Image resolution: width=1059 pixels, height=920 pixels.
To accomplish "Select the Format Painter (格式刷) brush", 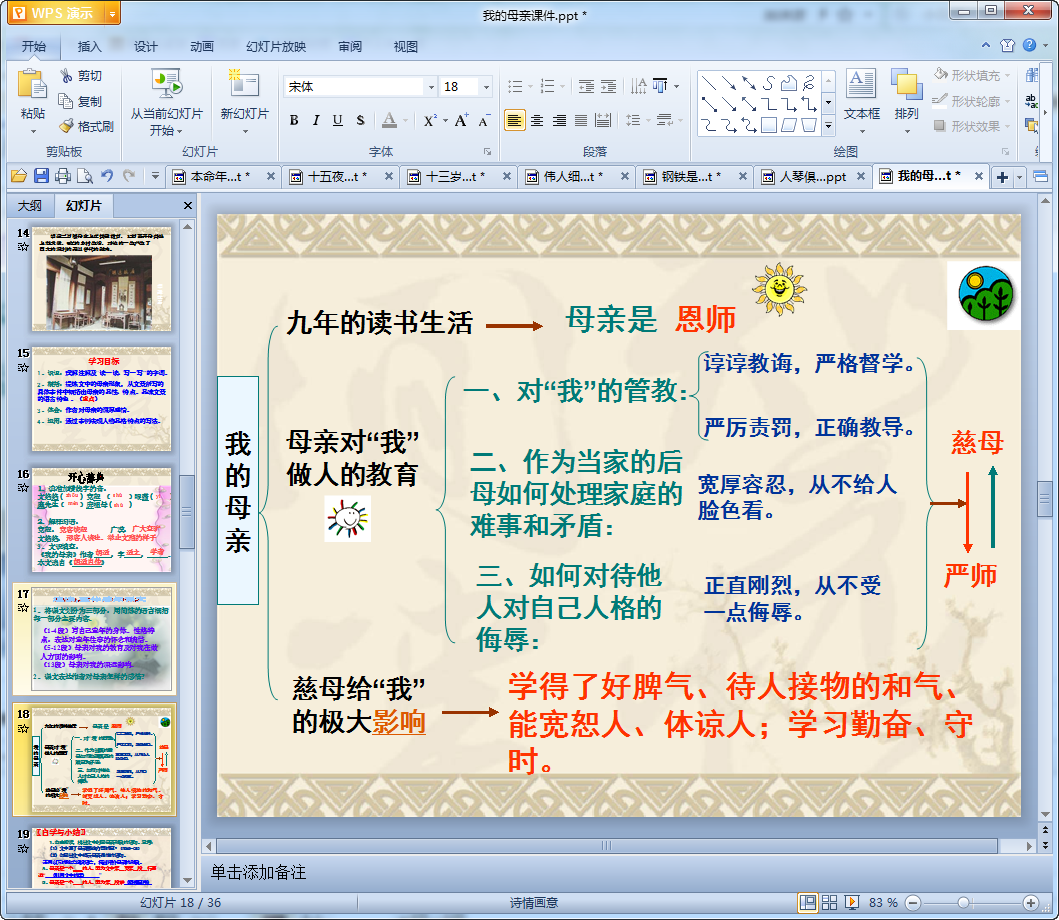I will point(66,126).
